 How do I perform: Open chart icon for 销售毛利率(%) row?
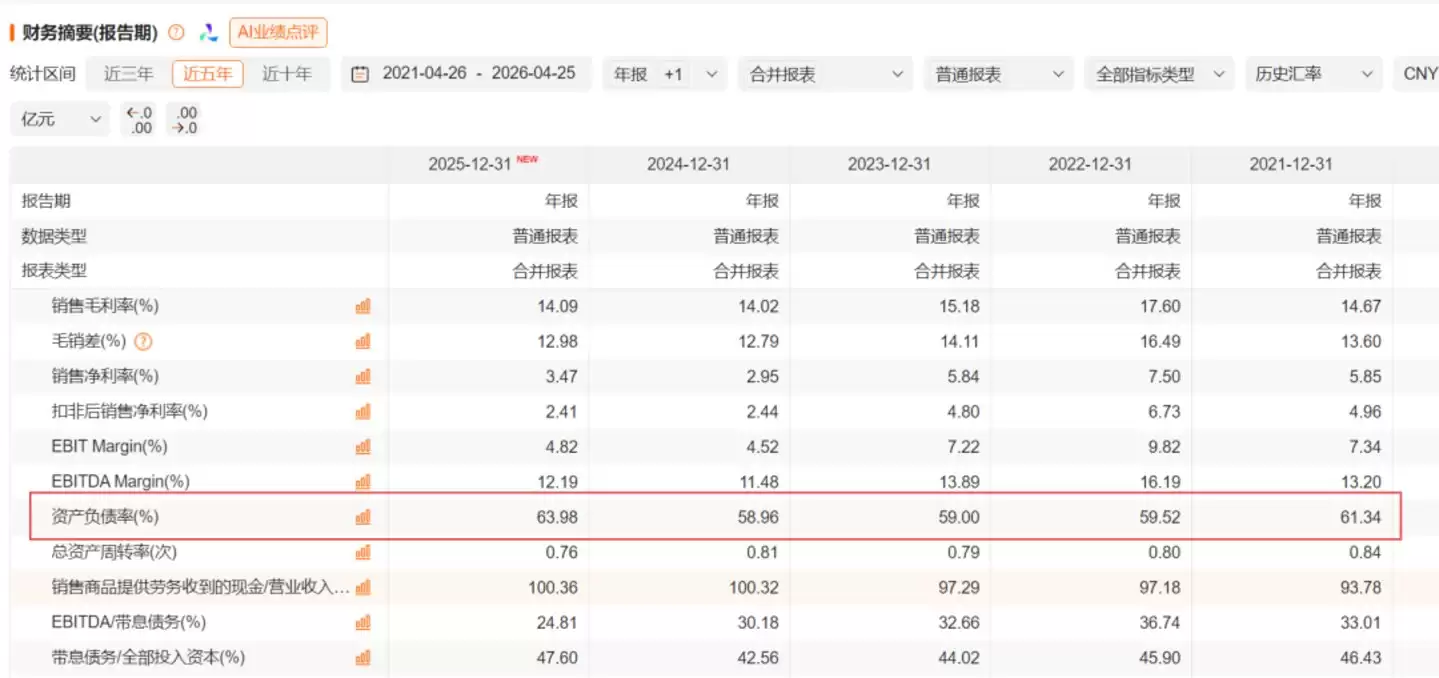pos(363,306)
